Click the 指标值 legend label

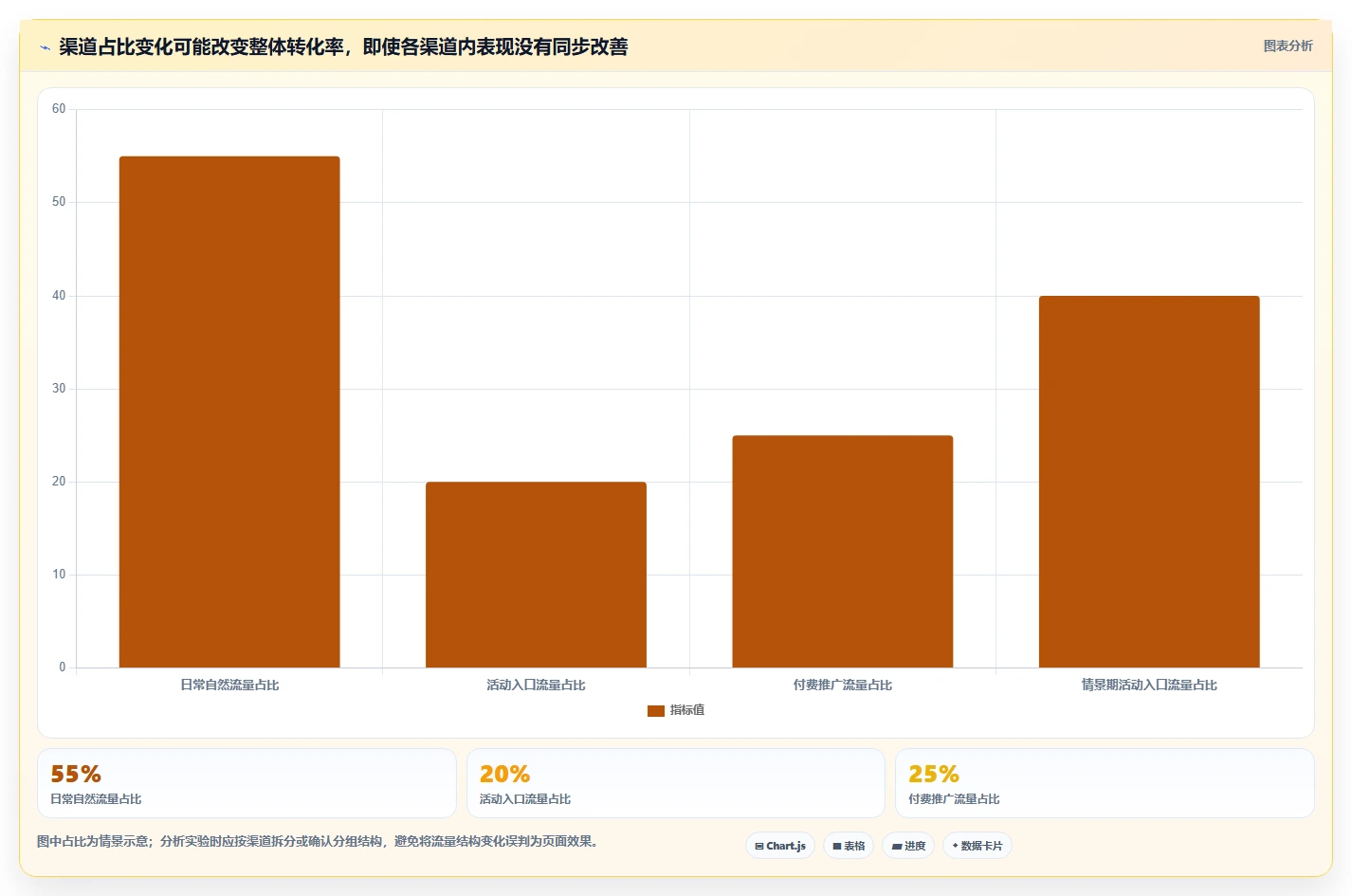tap(687, 710)
